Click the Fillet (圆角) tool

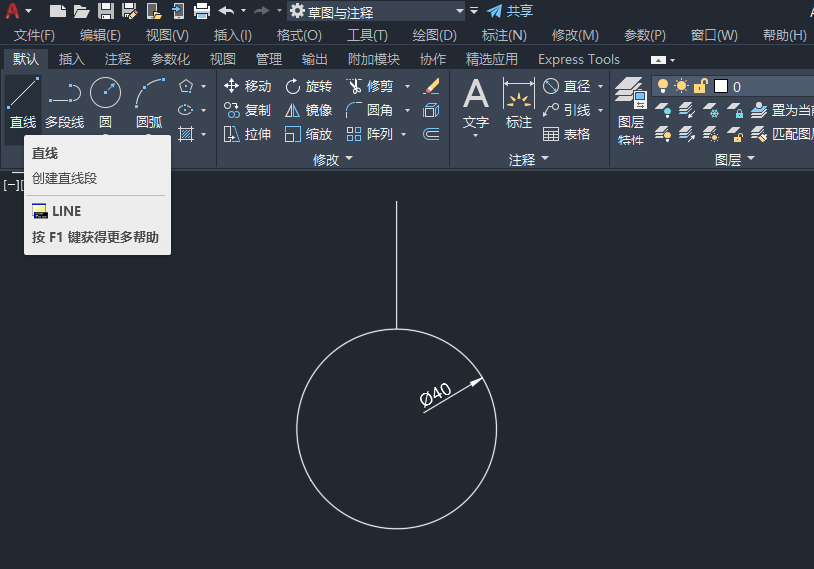pyautogui.click(x=370, y=110)
